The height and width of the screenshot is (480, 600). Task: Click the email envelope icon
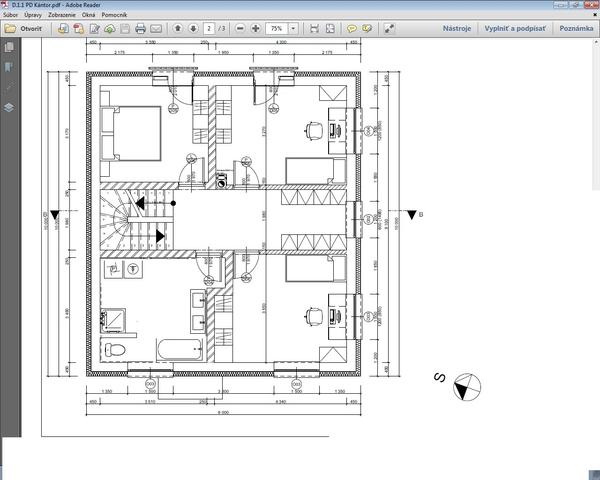156,29
